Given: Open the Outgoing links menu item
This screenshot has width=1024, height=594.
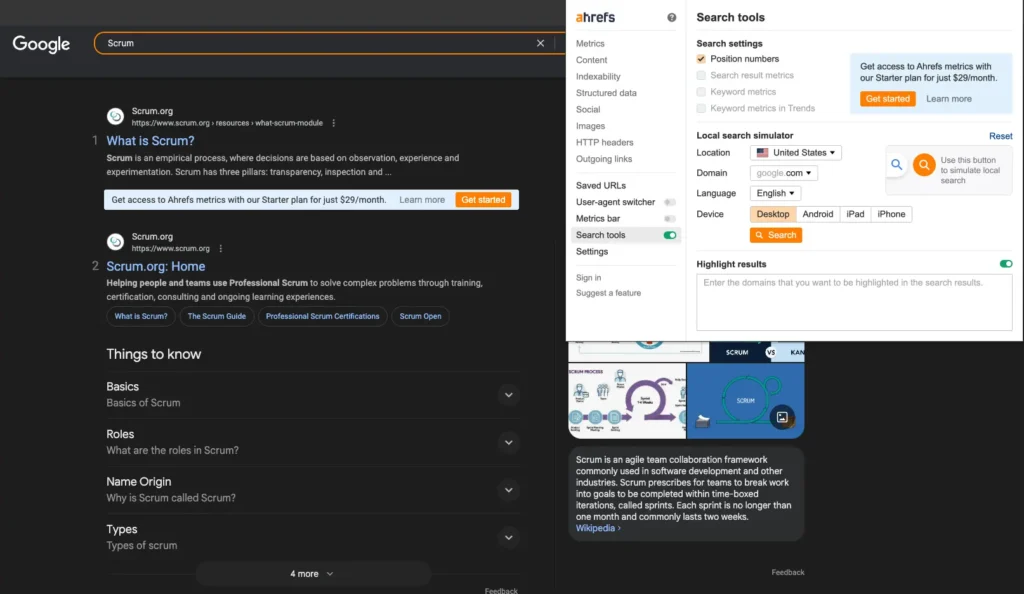Looking at the screenshot, I should tap(604, 159).
